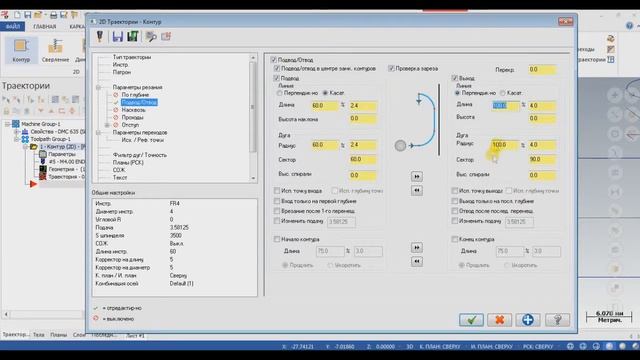
Task: Click the red X cancel button
Action: (x=500, y=320)
